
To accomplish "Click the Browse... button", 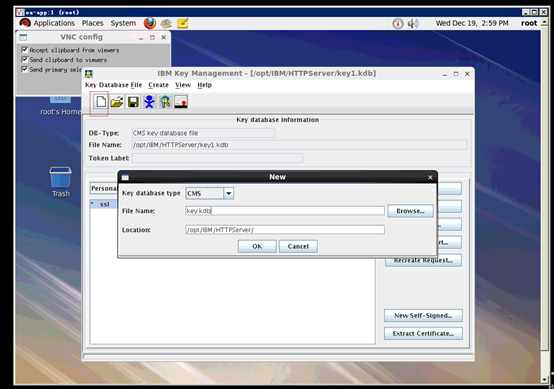I will point(410,211).
